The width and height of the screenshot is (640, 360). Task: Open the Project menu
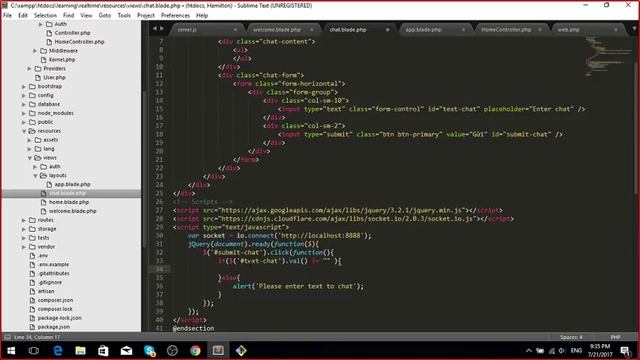click(x=146, y=16)
